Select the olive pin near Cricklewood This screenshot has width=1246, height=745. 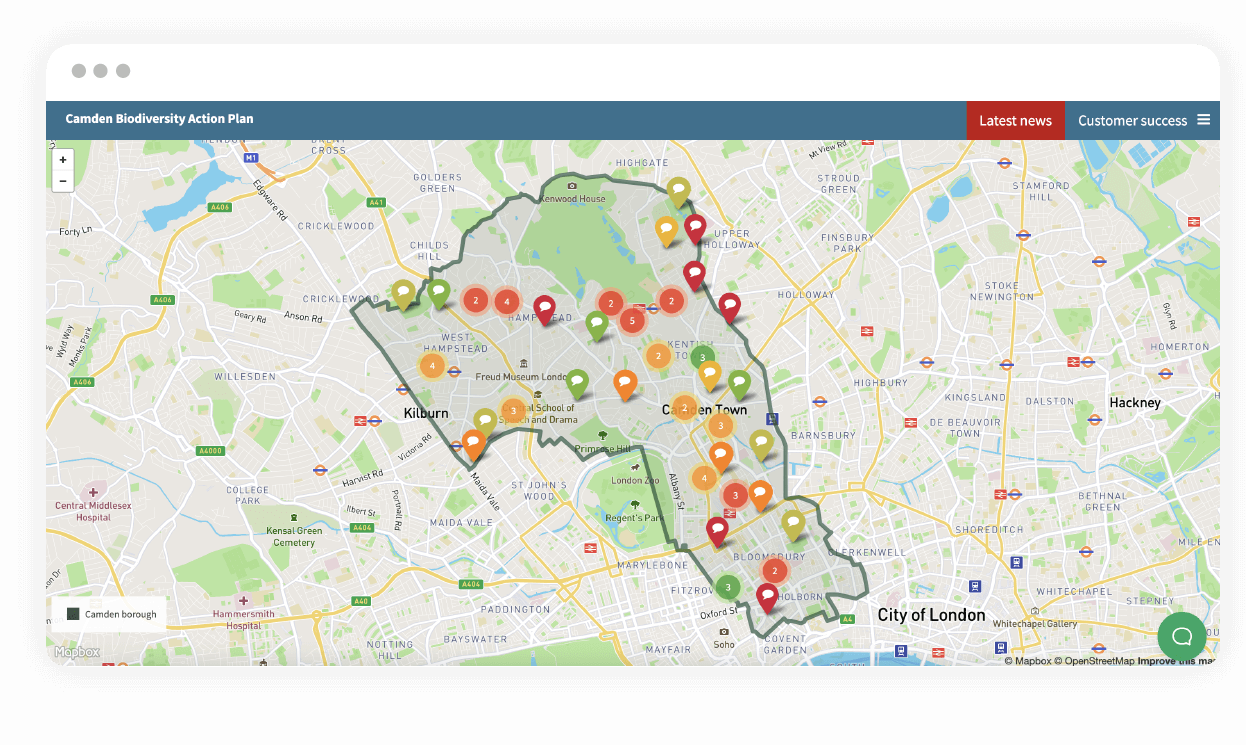pyautogui.click(x=404, y=295)
